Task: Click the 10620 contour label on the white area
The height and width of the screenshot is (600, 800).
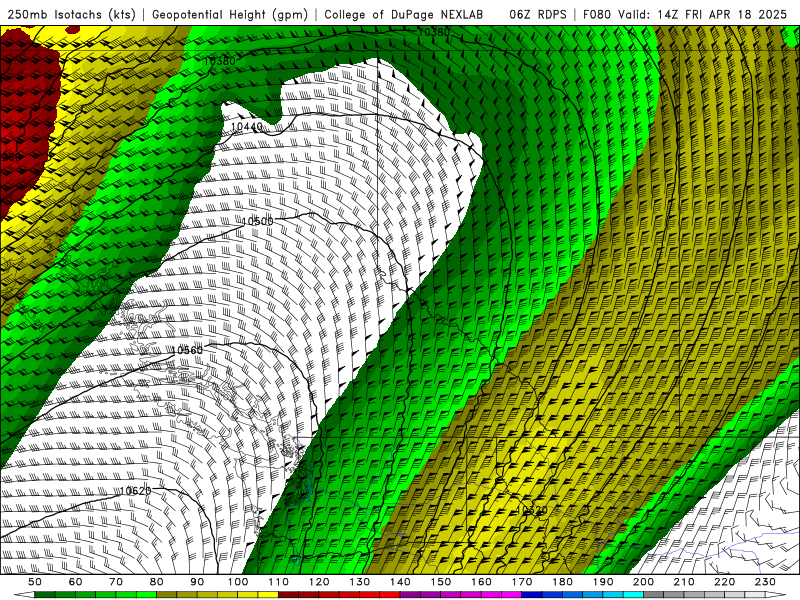Action: pos(135,491)
